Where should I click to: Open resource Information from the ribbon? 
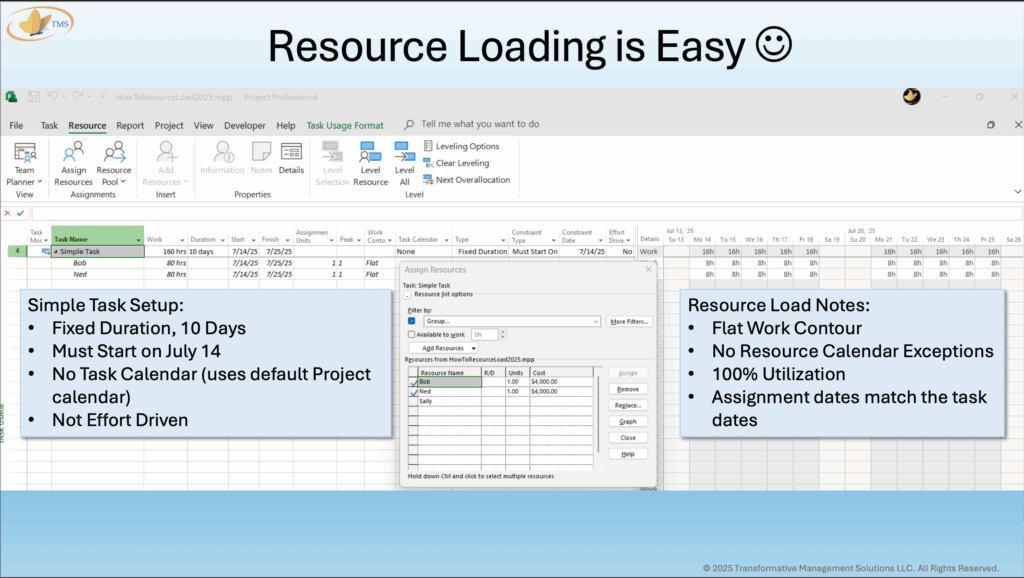click(x=222, y=158)
